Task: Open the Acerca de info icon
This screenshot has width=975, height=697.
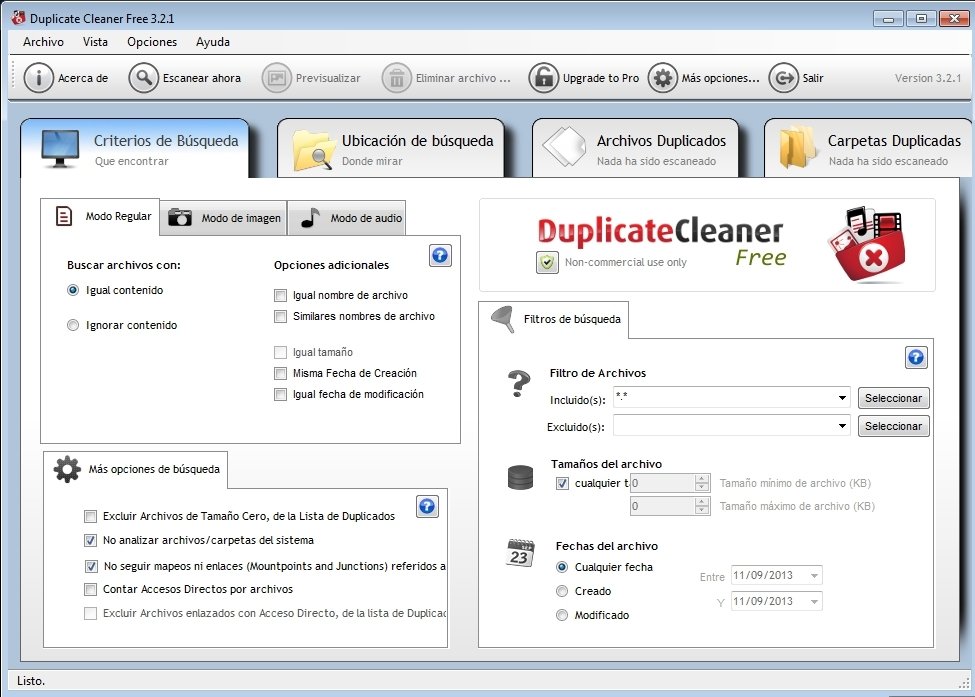Action: tap(39, 78)
